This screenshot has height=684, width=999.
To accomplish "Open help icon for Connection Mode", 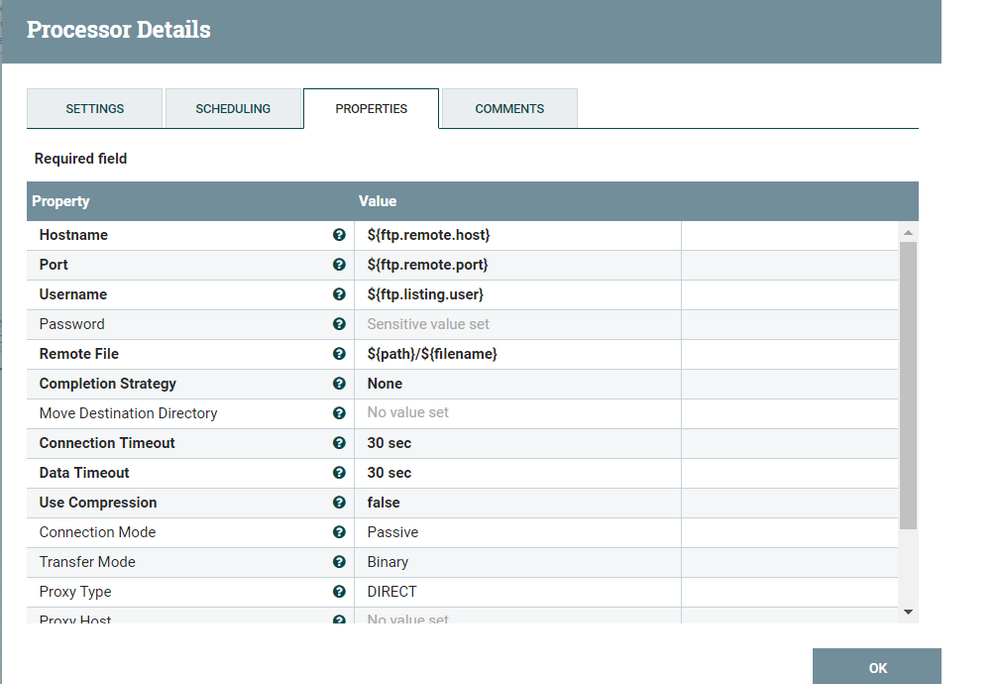I will click(x=339, y=532).
